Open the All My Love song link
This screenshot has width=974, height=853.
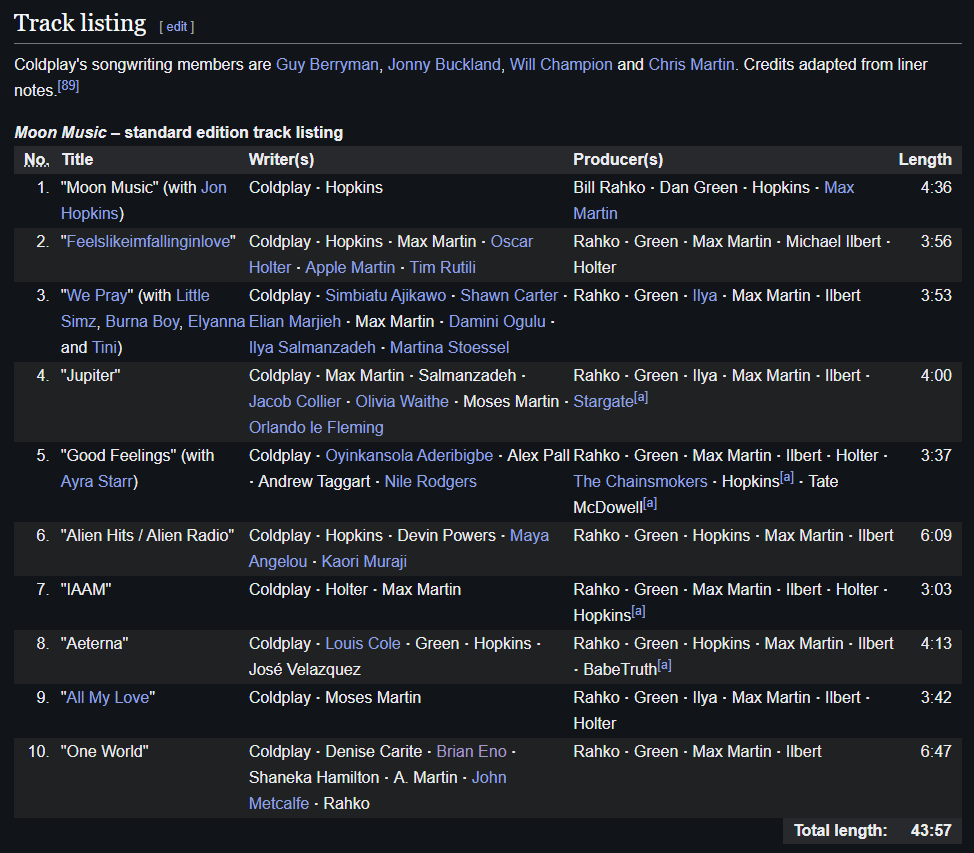pyautogui.click(x=107, y=698)
